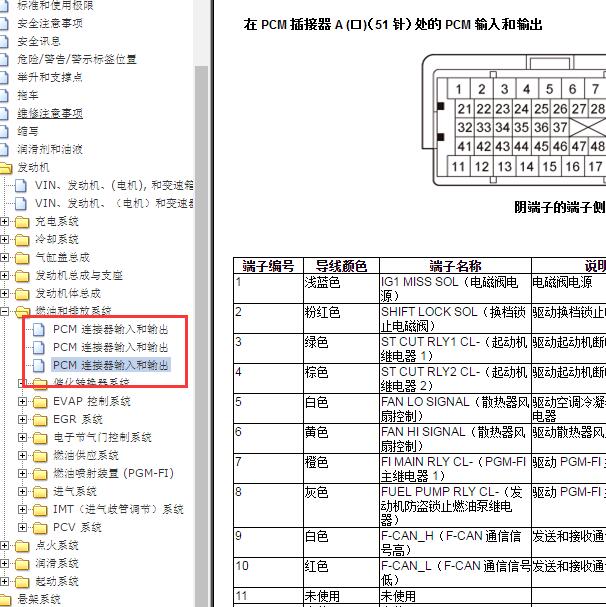Open the 举升和支撑点 page
The image size is (606, 607).
tap(50, 77)
